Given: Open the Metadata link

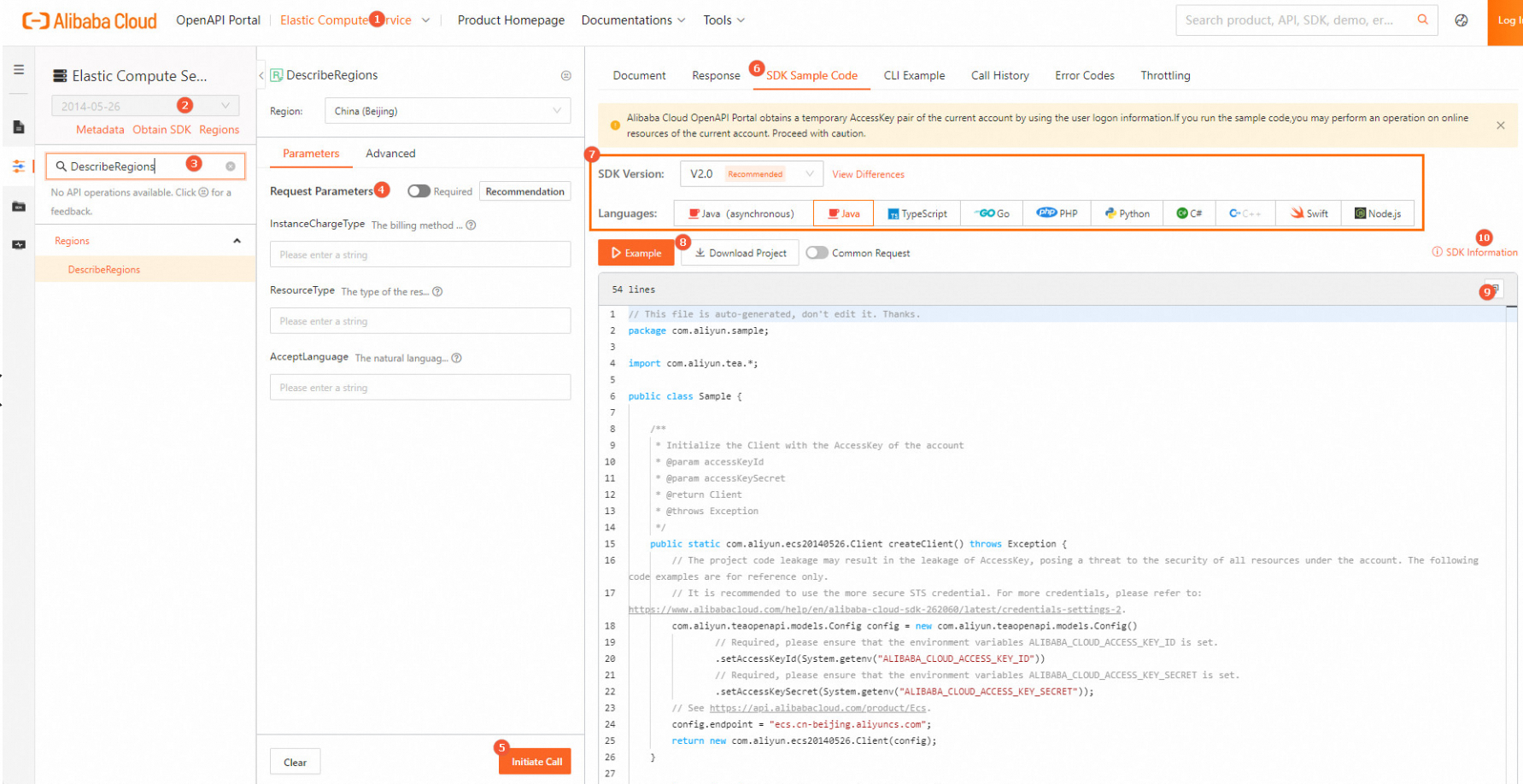Looking at the screenshot, I should click(x=100, y=130).
